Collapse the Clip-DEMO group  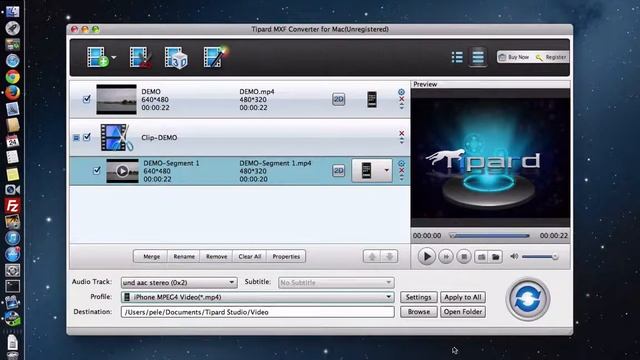pos(76,138)
